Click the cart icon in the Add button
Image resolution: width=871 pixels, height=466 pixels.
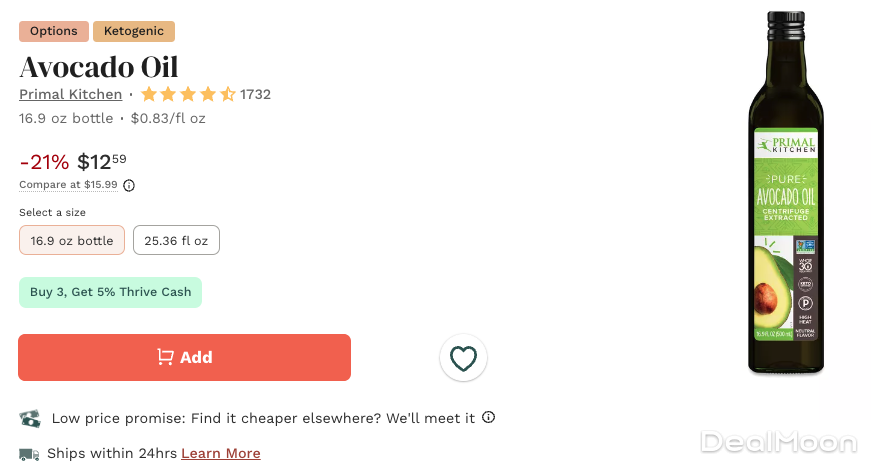pyautogui.click(x=165, y=357)
